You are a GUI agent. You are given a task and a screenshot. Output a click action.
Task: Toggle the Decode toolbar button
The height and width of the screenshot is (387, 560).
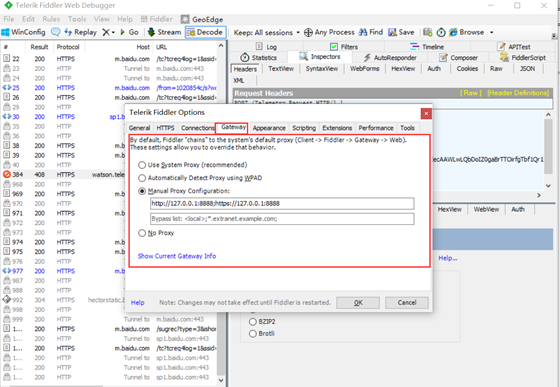click(205, 32)
